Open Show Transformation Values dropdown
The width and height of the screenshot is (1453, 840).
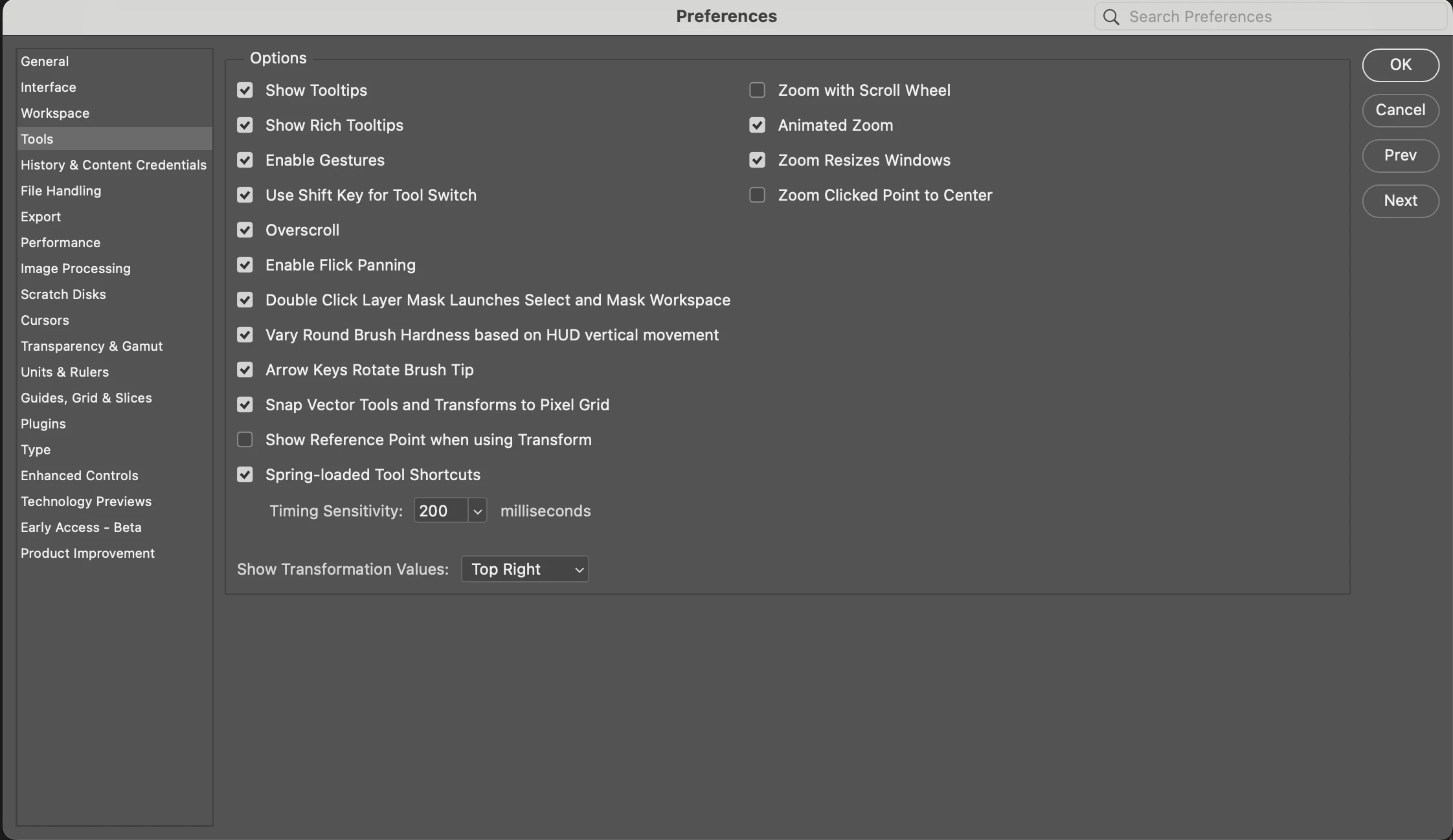click(x=524, y=569)
